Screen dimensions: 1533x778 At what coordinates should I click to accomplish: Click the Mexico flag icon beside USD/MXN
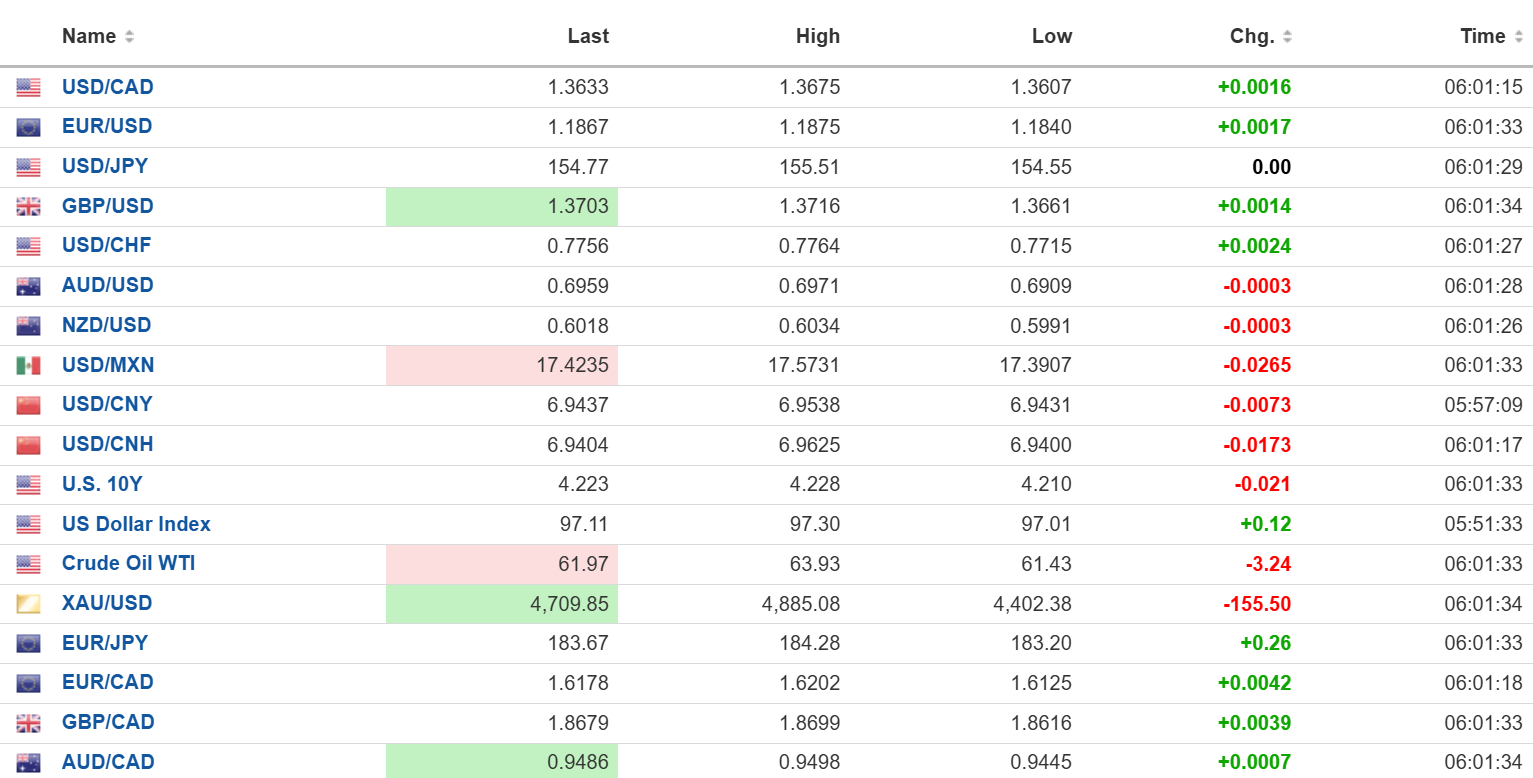[28, 366]
